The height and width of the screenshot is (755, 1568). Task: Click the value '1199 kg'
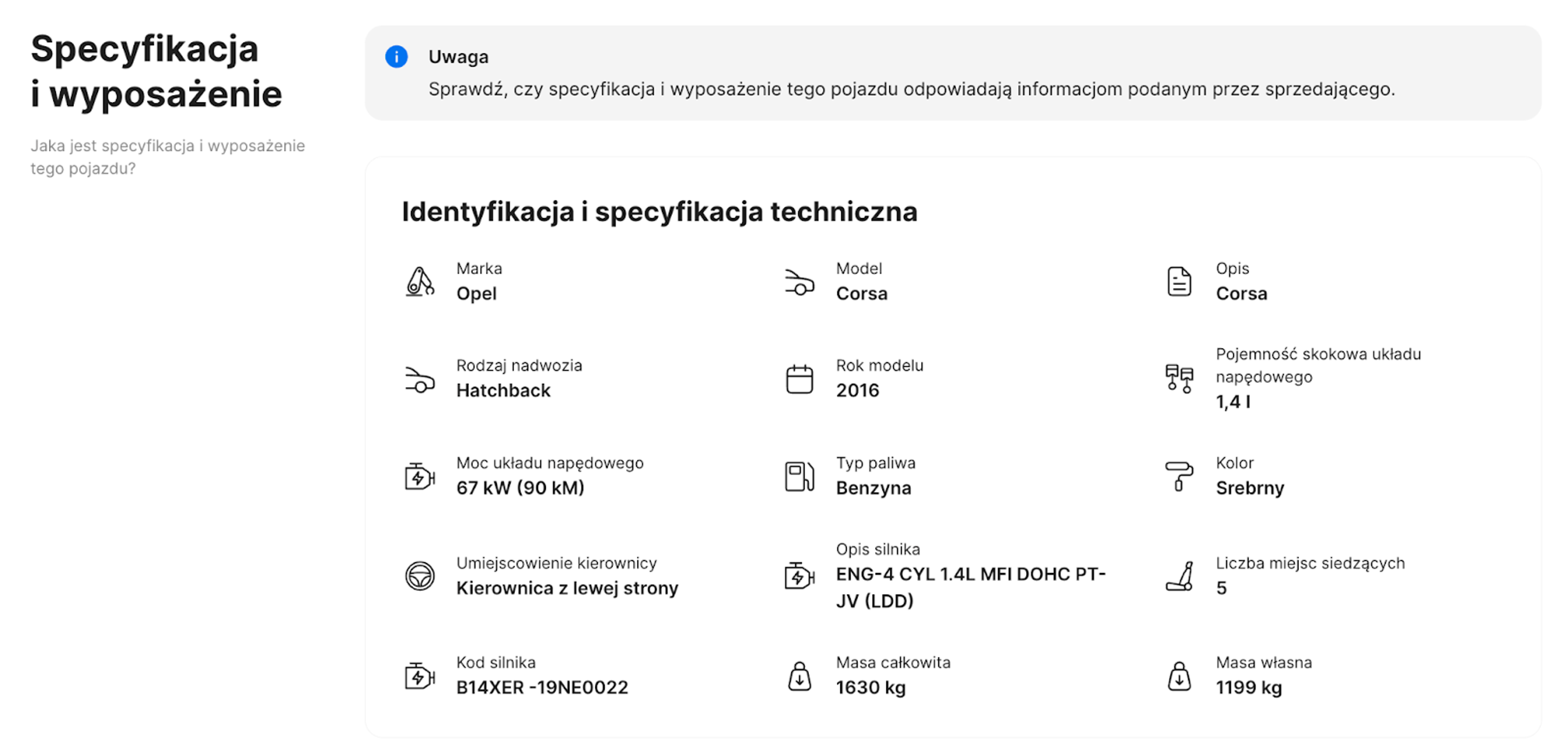click(x=1248, y=688)
